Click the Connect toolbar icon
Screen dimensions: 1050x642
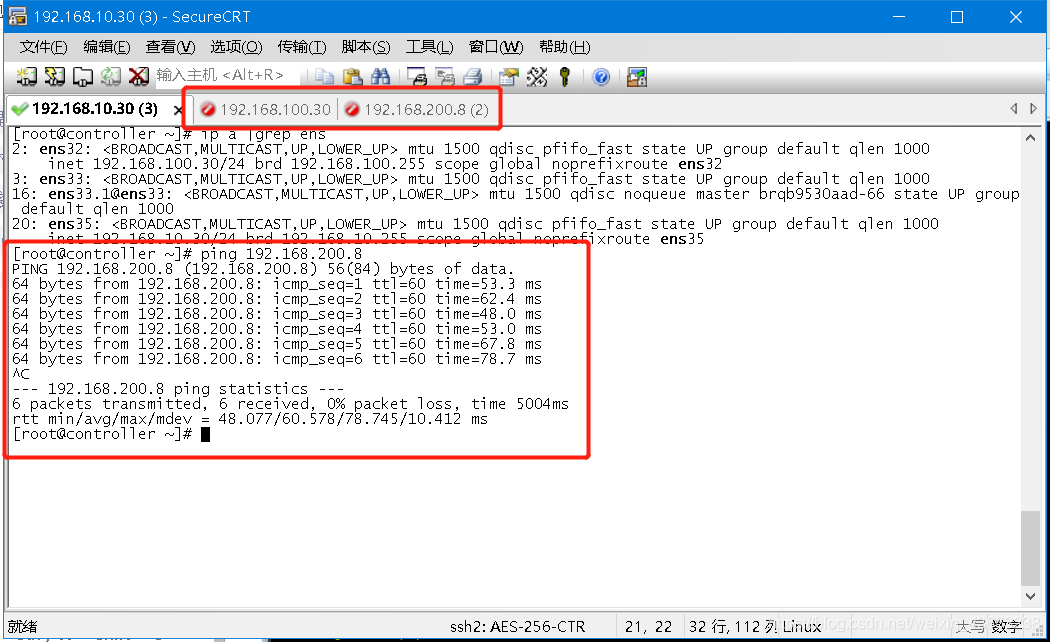(26, 77)
